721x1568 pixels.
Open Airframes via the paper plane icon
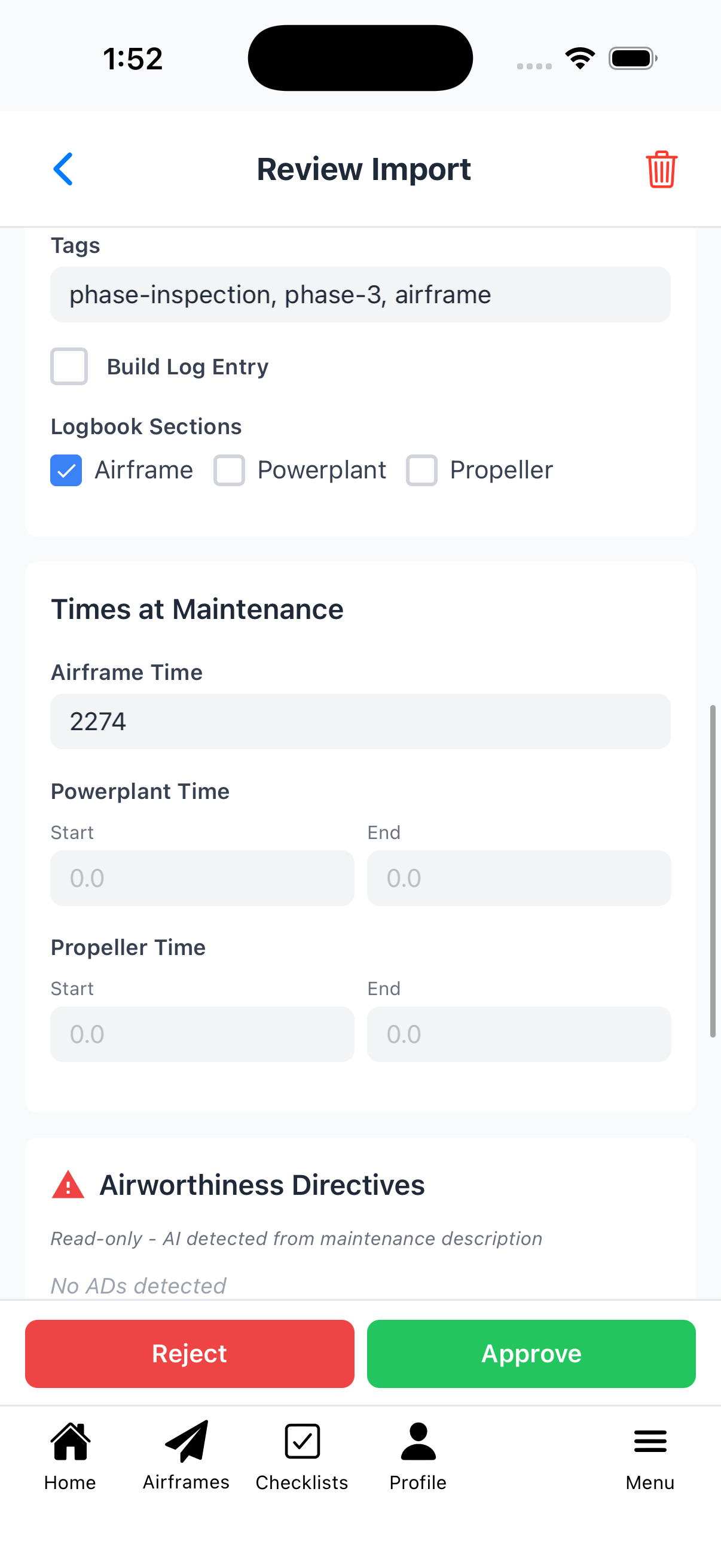coord(186,1441)
